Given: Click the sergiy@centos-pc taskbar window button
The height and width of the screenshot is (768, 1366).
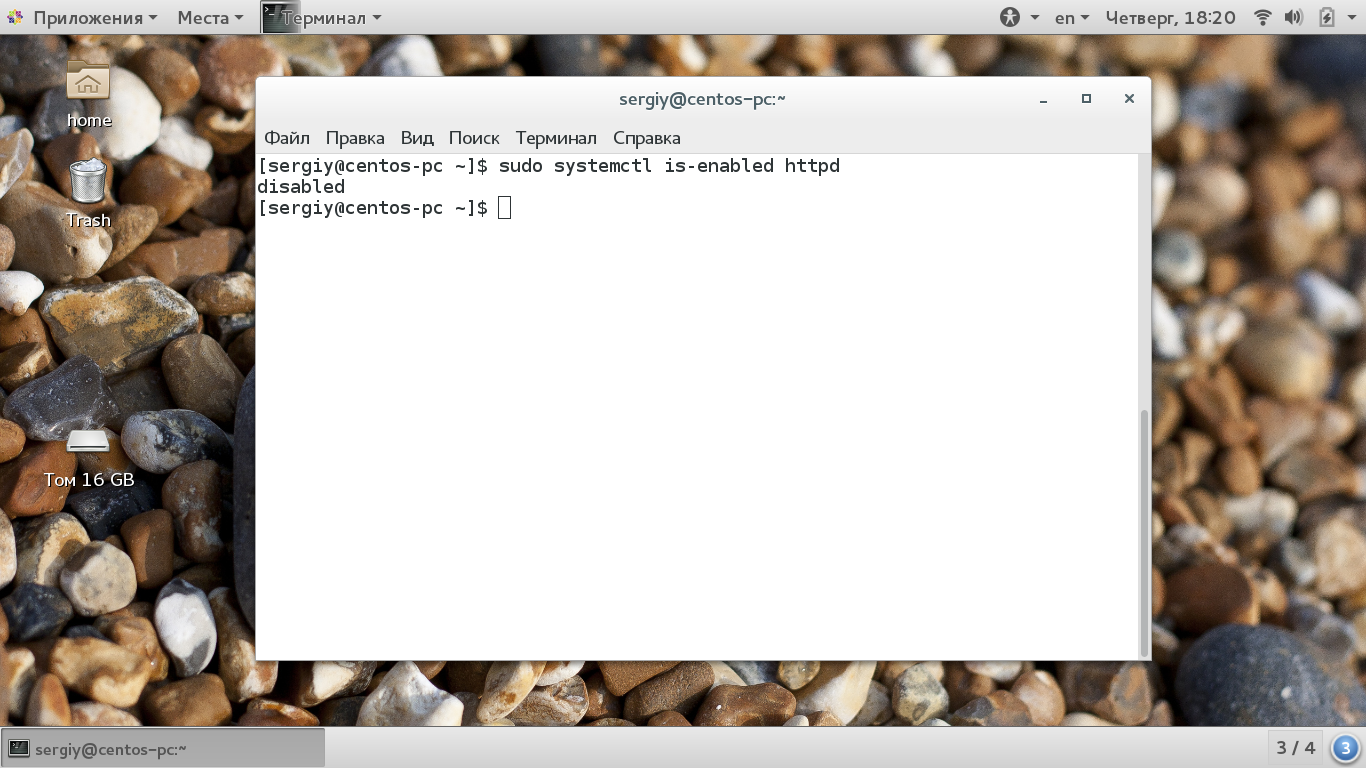Looking at the screenshot, I should (x=164, y=748).
